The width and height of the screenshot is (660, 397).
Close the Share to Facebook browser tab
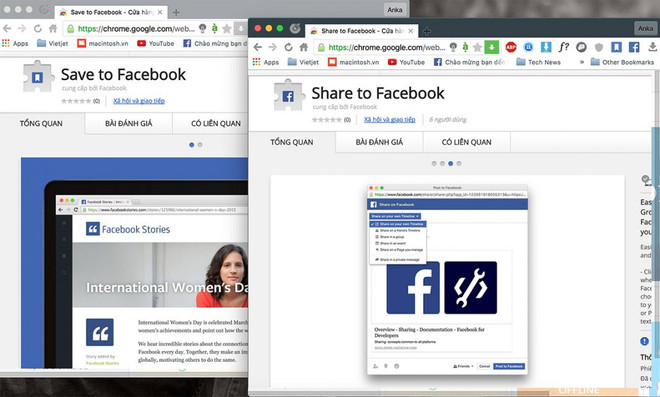[x=411, y=31]
